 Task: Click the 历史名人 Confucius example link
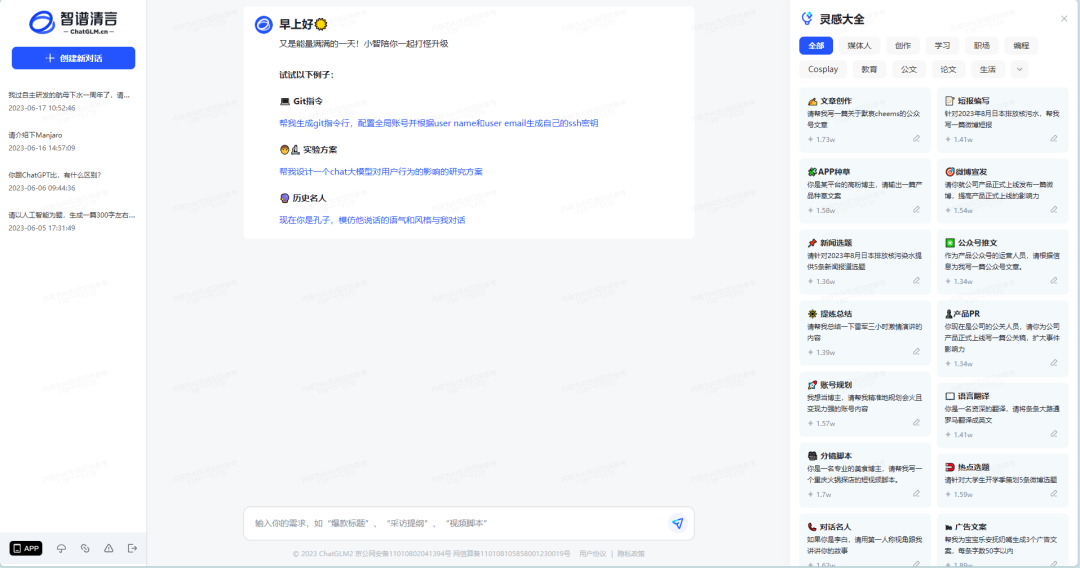click(x=371, y=220)
